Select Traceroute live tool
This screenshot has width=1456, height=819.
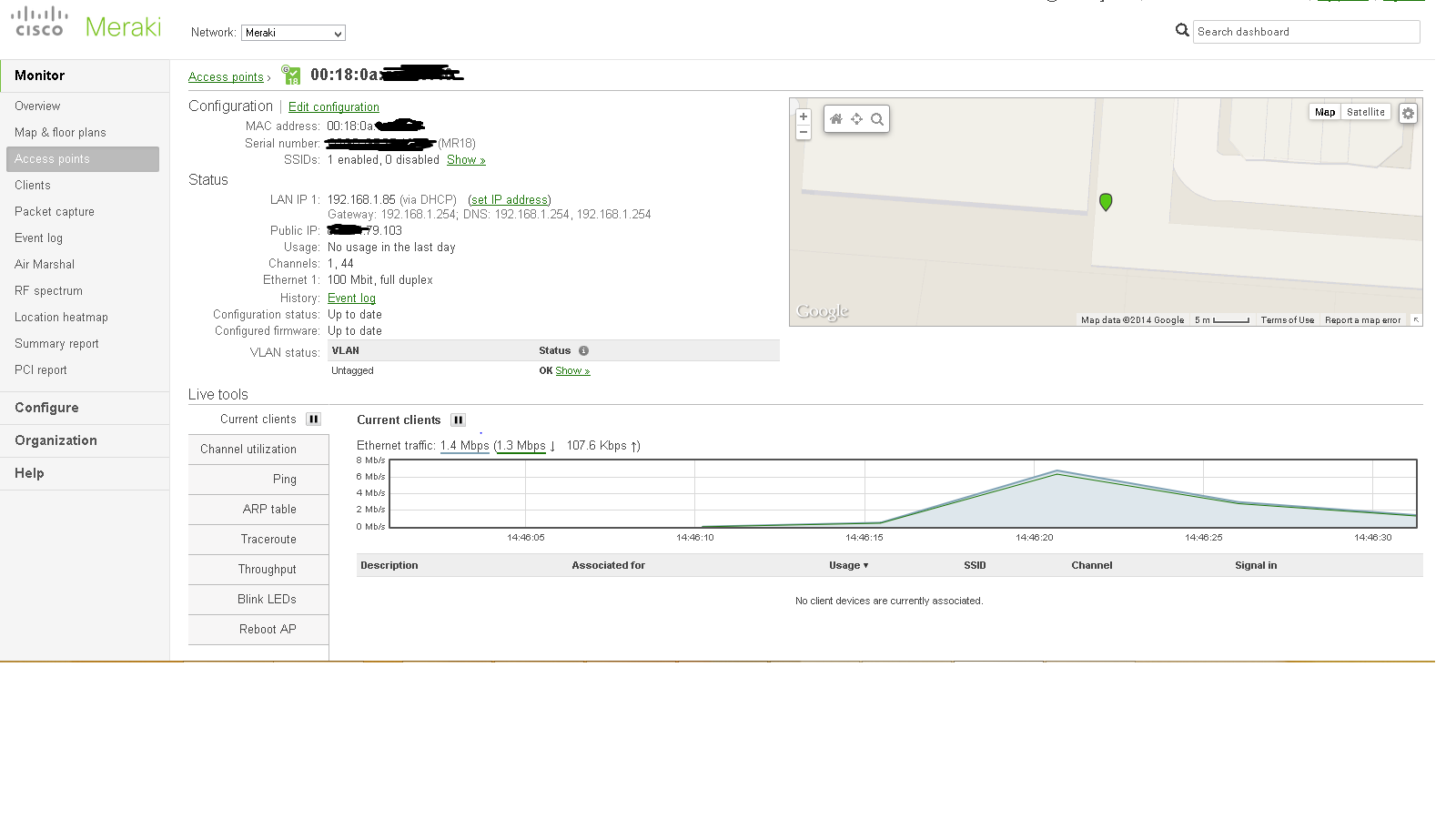point(258,540)
